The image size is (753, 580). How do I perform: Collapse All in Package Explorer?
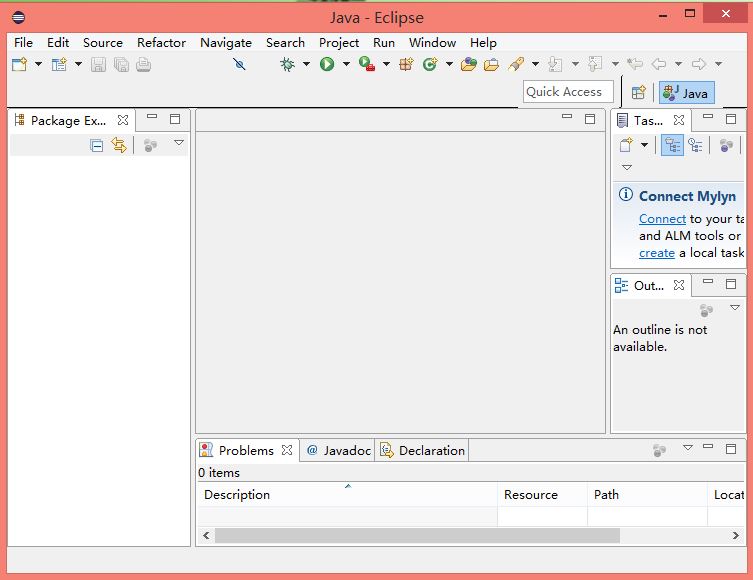[x=97, y=145]
